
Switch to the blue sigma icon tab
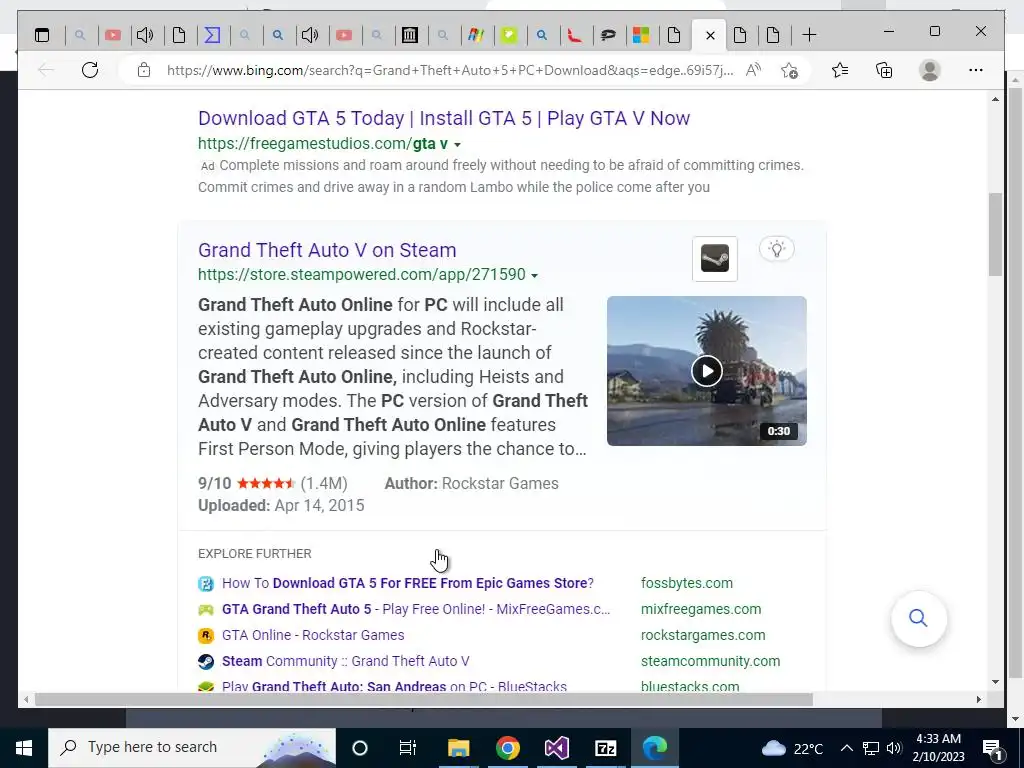[212, 35]
